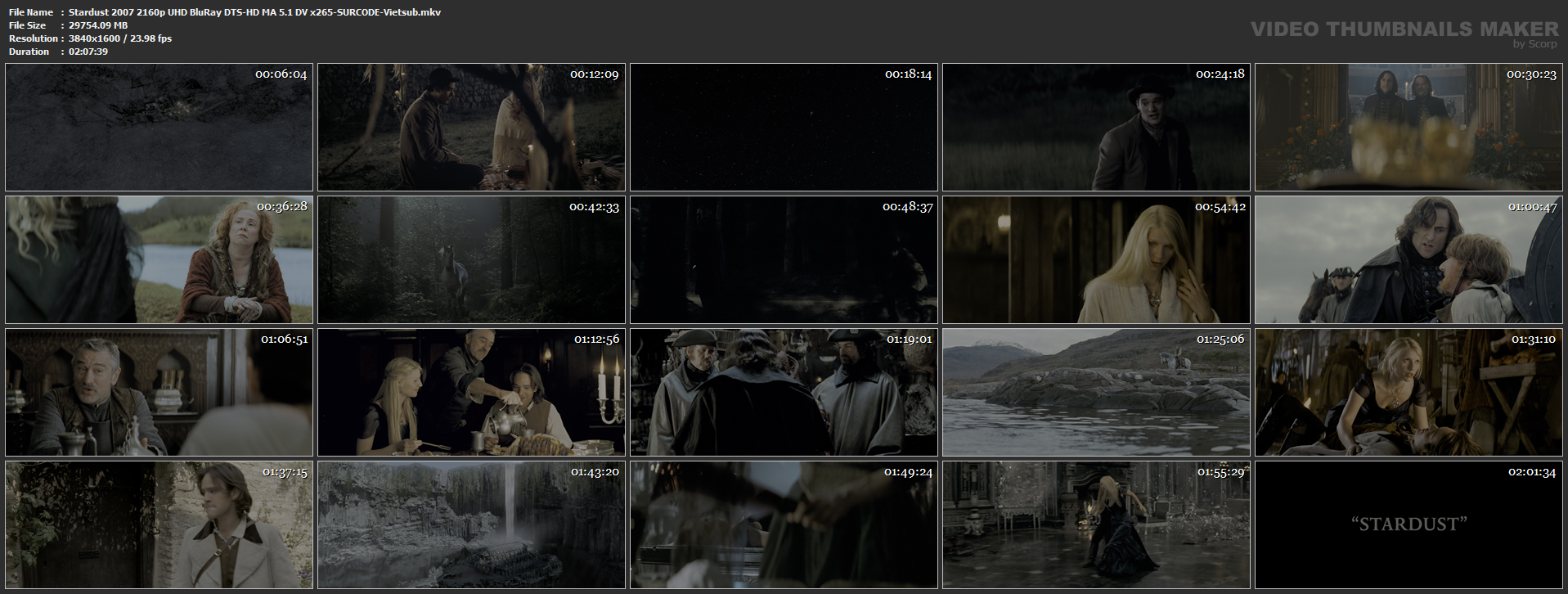1568x594 pixels.
Task: Pick the forest horse thumbnail at 00:42:33
Action: click(472, 260)
